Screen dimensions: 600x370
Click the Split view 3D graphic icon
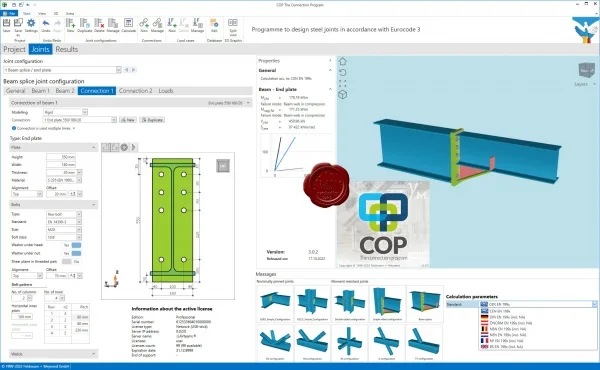pyautogui.click(x=233, y=26)
